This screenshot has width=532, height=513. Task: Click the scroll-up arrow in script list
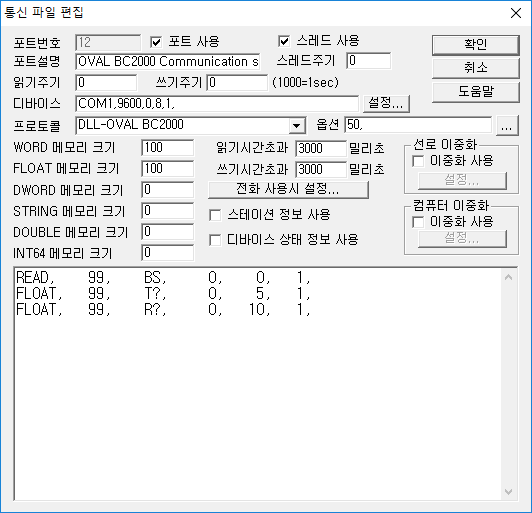coord(508,278)
